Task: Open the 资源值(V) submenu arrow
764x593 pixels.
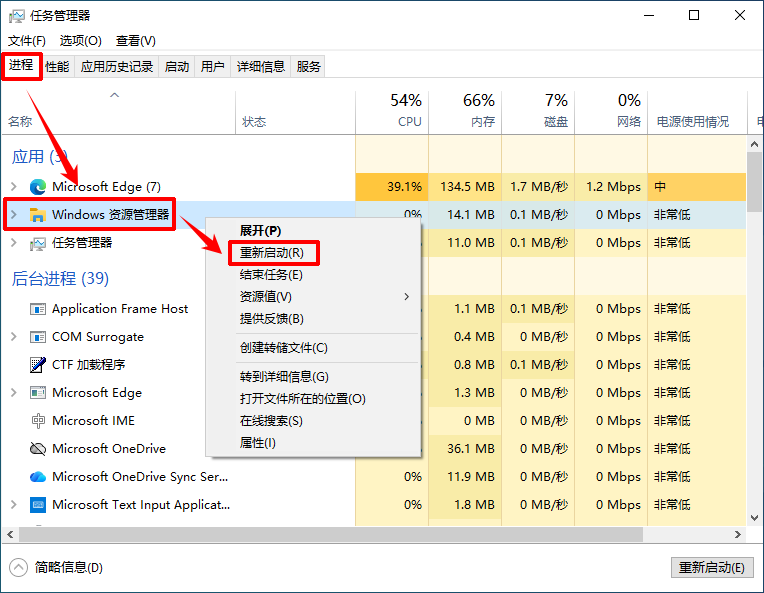Action: tap(406, 296)
